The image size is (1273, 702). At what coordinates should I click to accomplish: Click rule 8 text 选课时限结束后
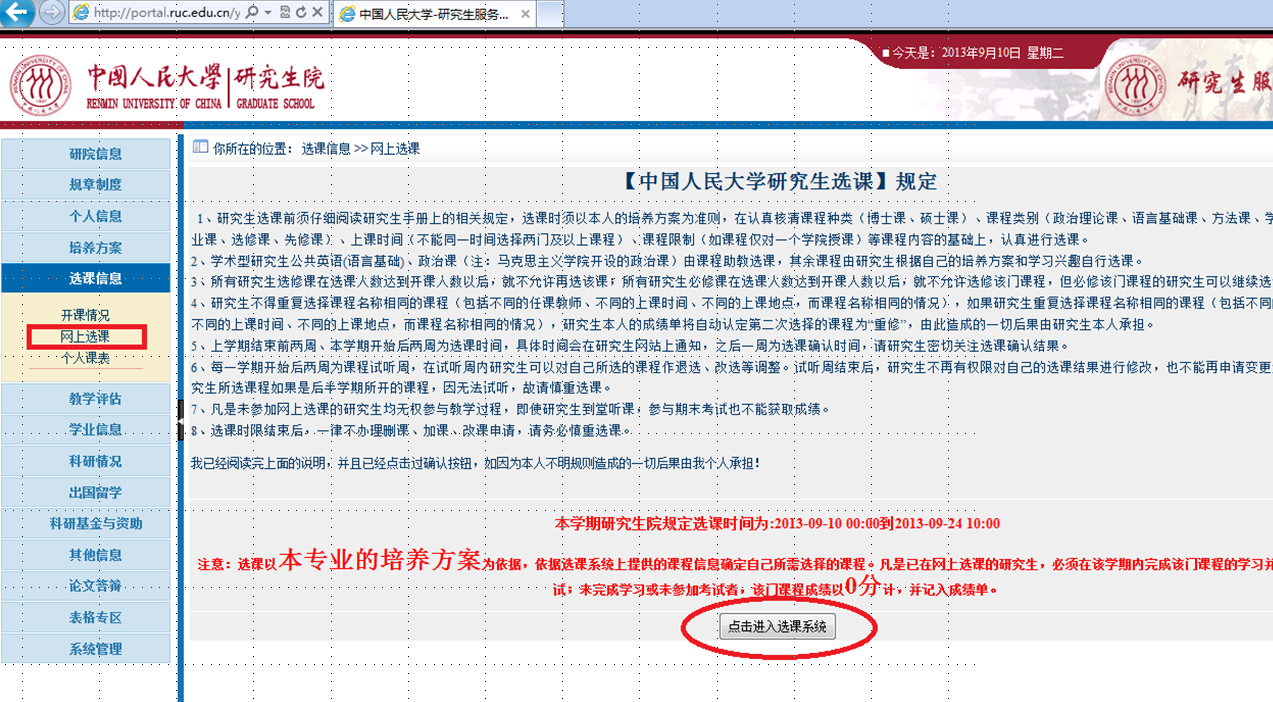(412, 430)
